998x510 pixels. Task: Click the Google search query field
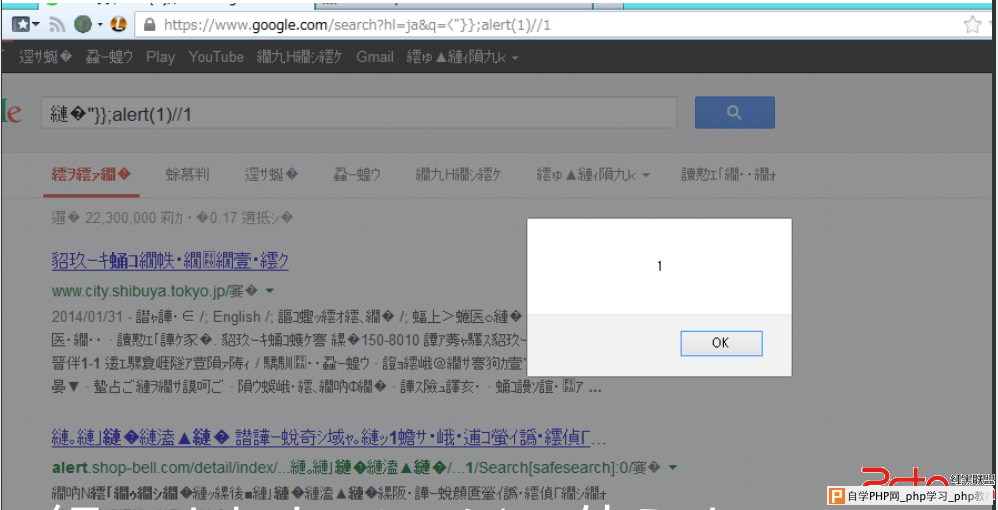(359, 114)
